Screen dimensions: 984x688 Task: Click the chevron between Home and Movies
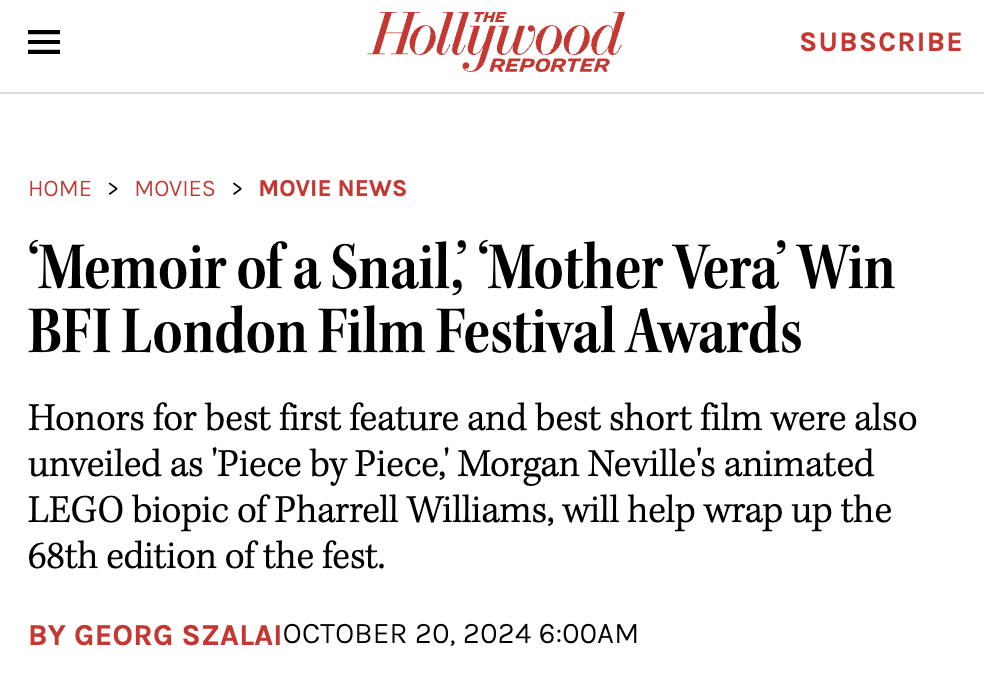click(x=113, y=188)
